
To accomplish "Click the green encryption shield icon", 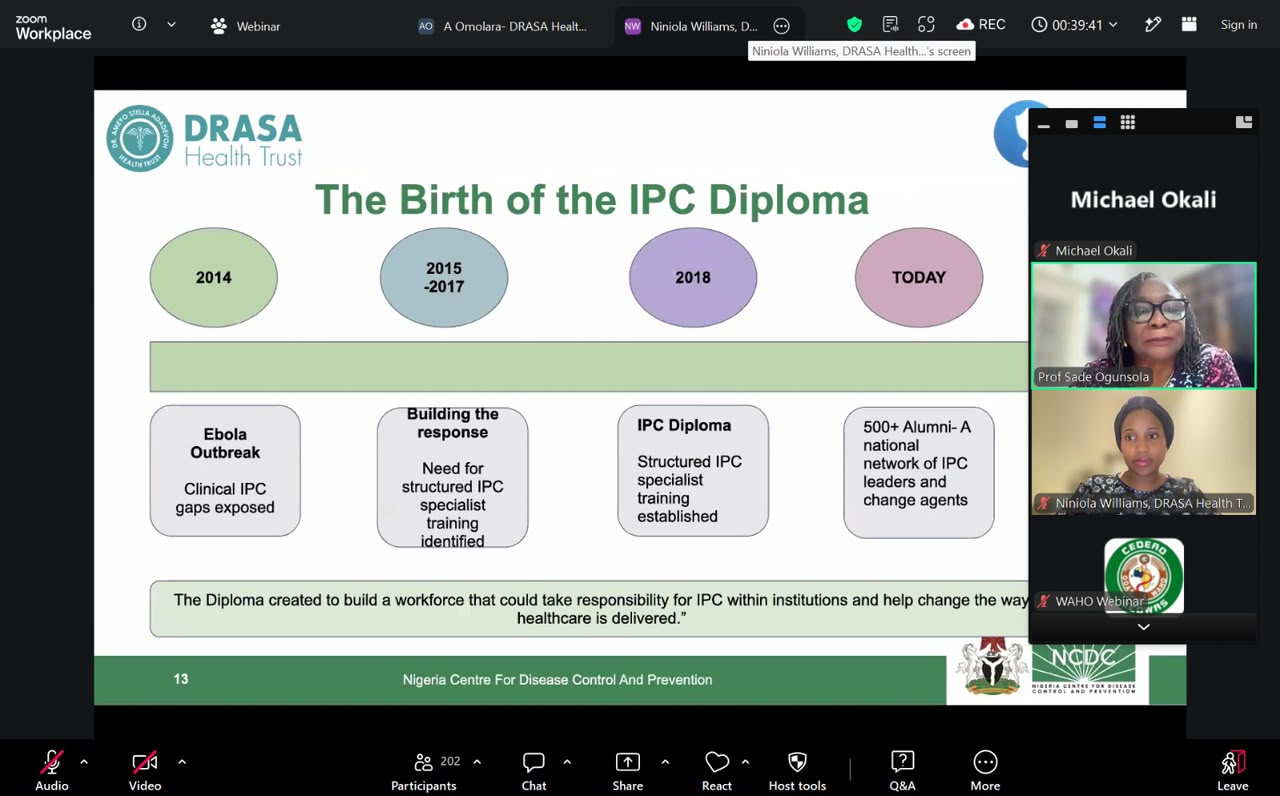I will click(854, 25).
